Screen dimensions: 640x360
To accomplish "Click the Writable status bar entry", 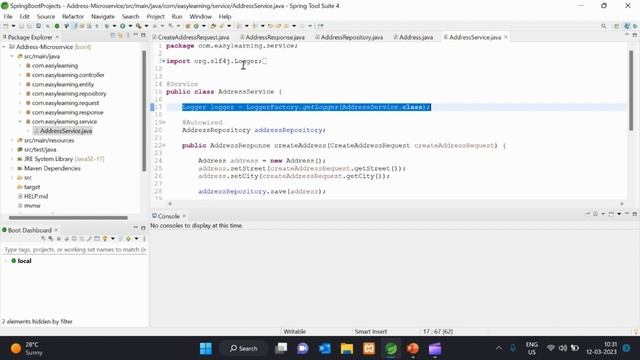I will click(294, 331).
